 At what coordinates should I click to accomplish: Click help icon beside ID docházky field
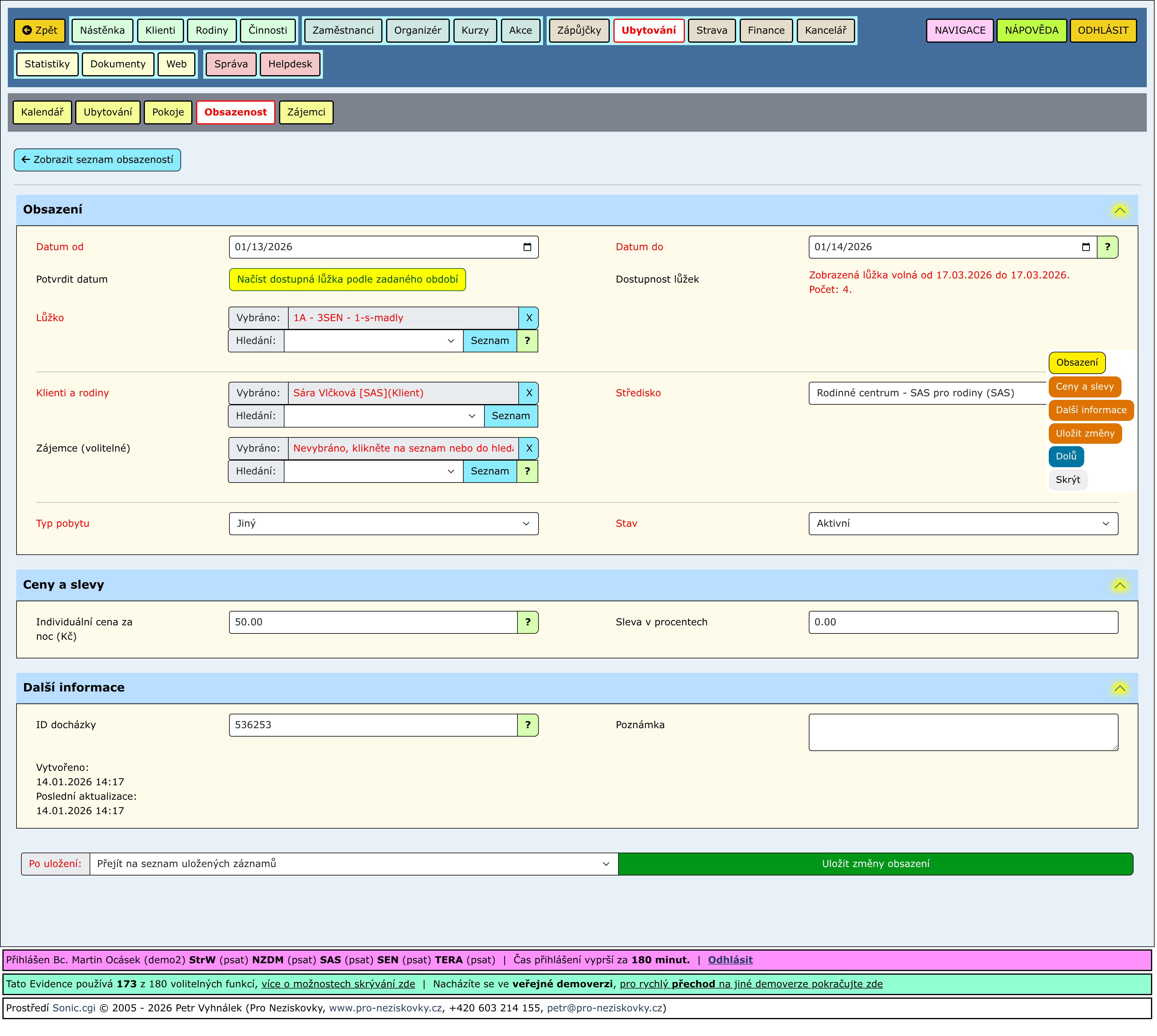click(x=528, y=725)
